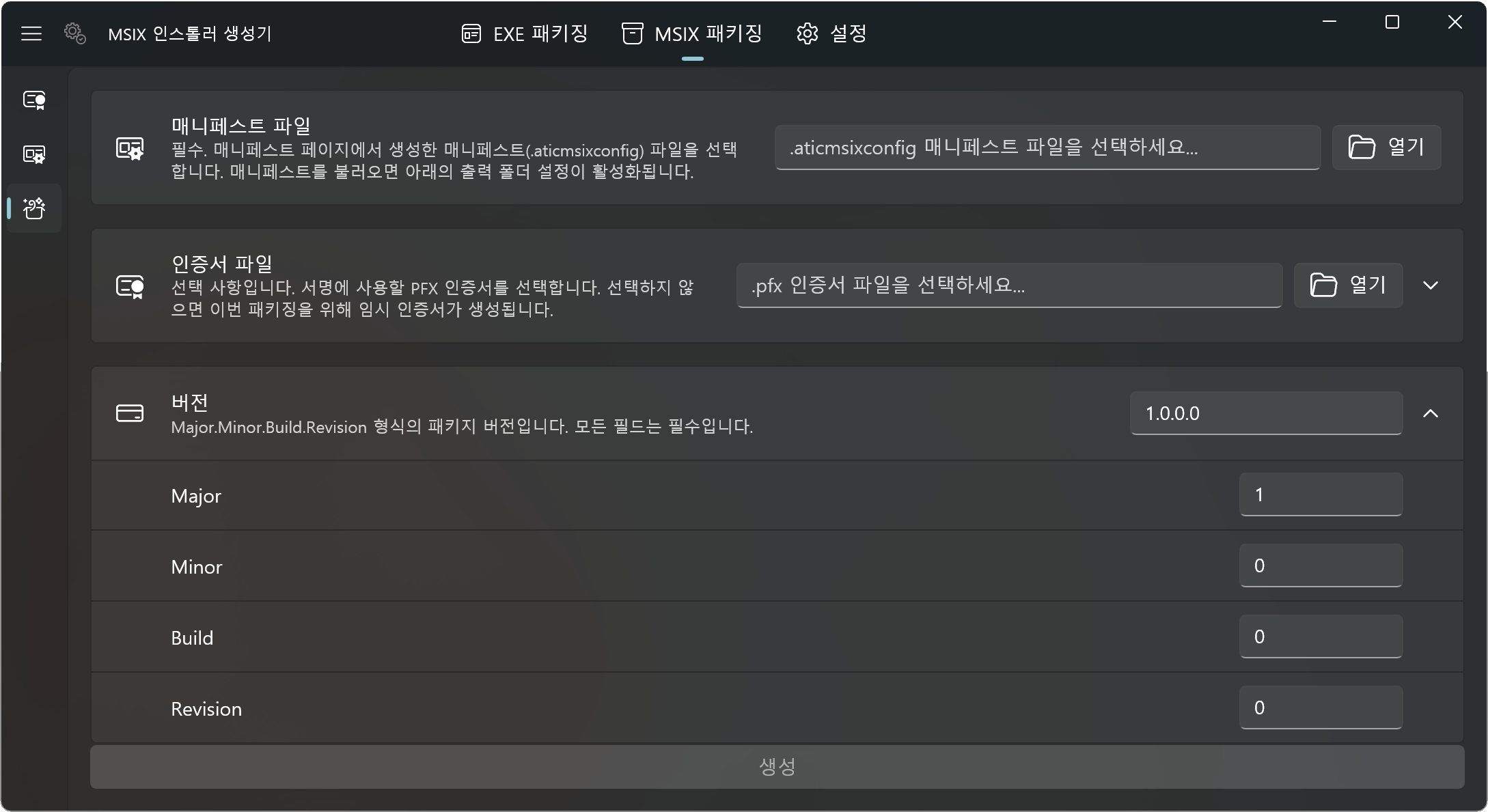Screen dimensions: 1488x812
Task: Click the certificate file card icon
Action: (x=130, y=286)
